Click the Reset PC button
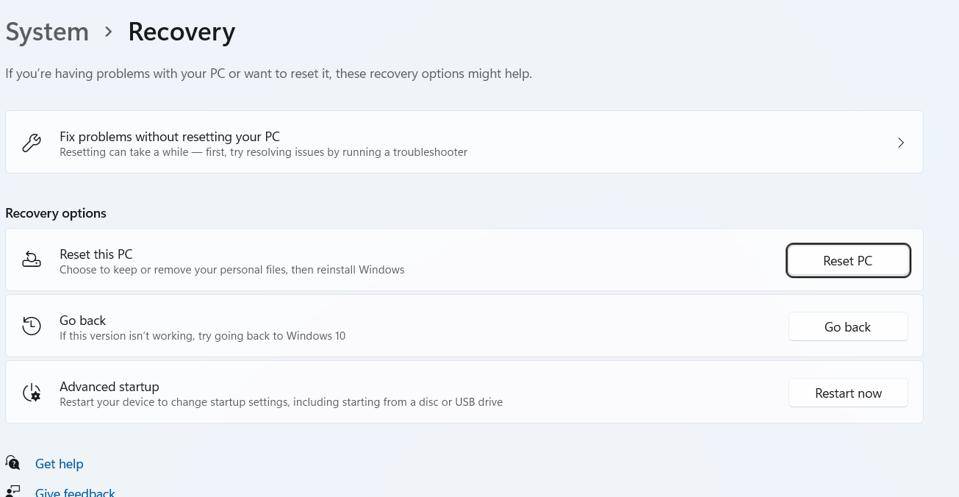This screenshot has width=959, height=497. [848, 260]
